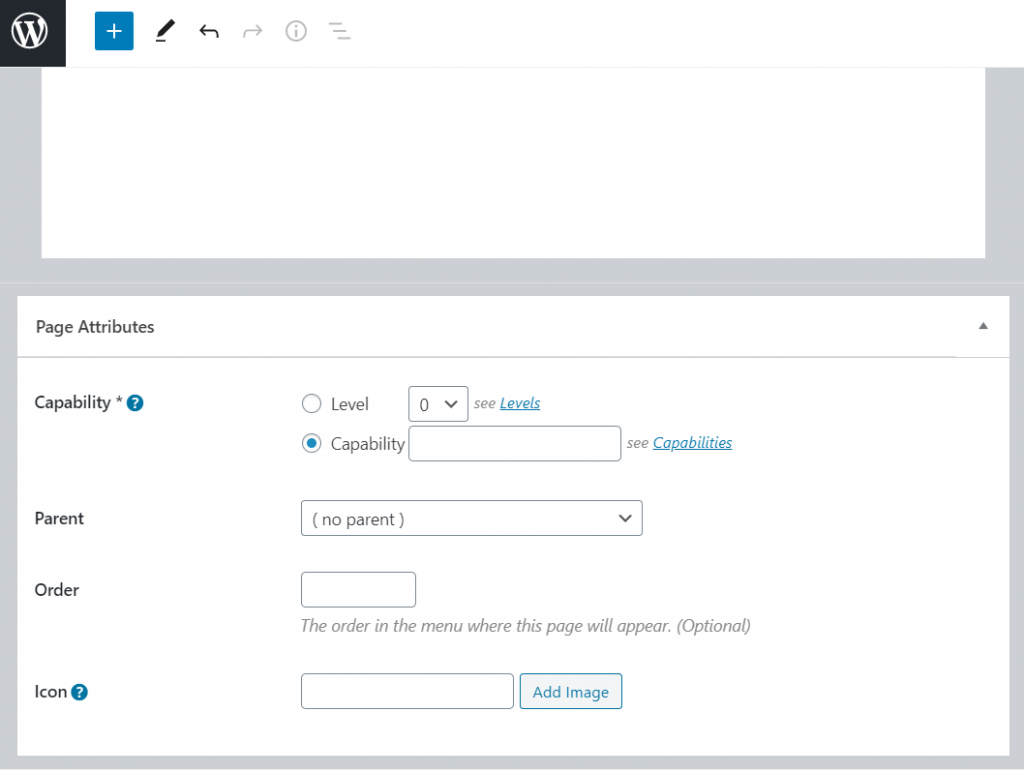Undo the last change
The height and width of the screenshot is (771, 1024).
point(209,31)
